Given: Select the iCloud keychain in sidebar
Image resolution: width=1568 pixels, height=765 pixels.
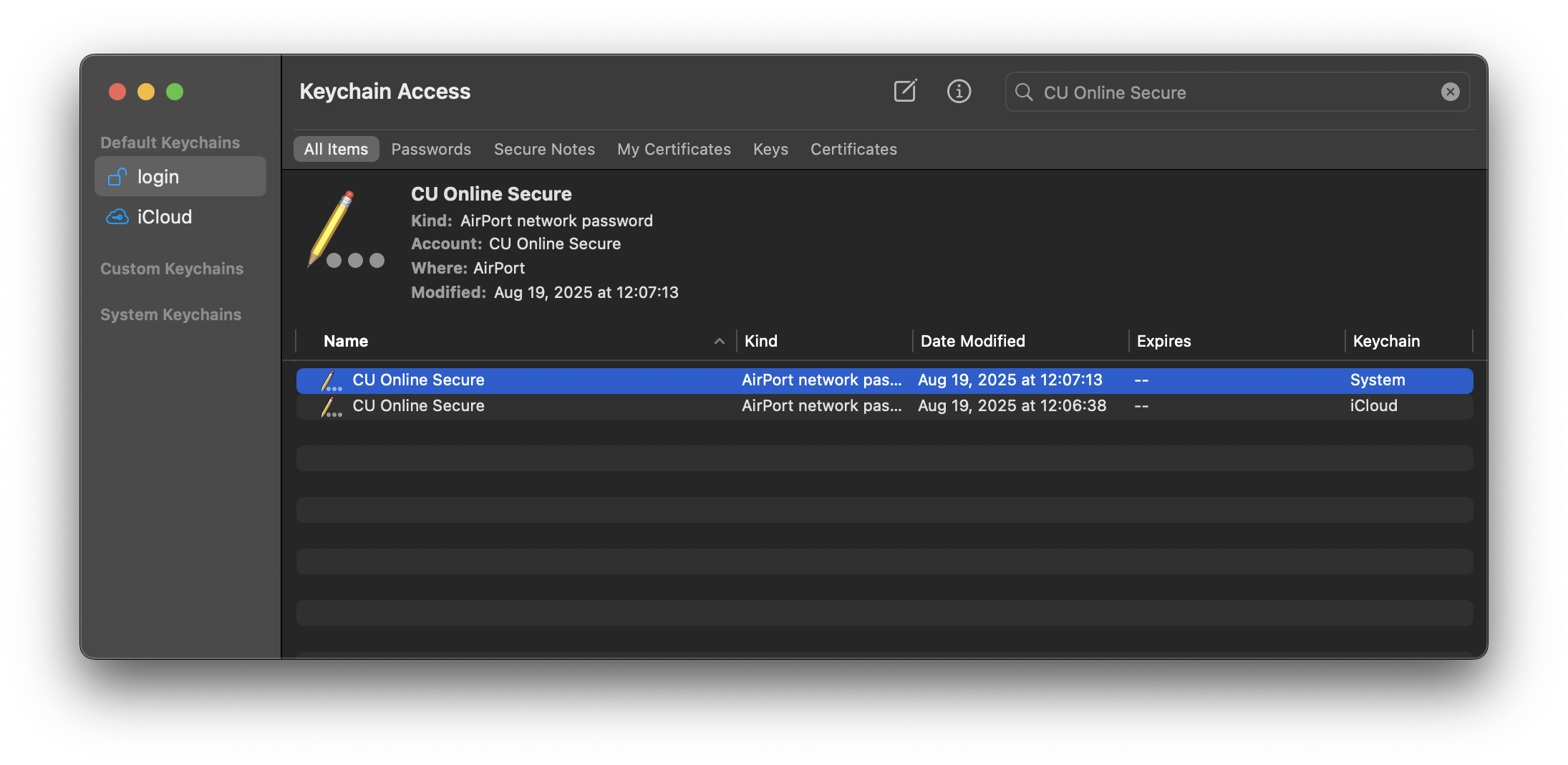Looking at the screenshot, I should coord(164,217).
